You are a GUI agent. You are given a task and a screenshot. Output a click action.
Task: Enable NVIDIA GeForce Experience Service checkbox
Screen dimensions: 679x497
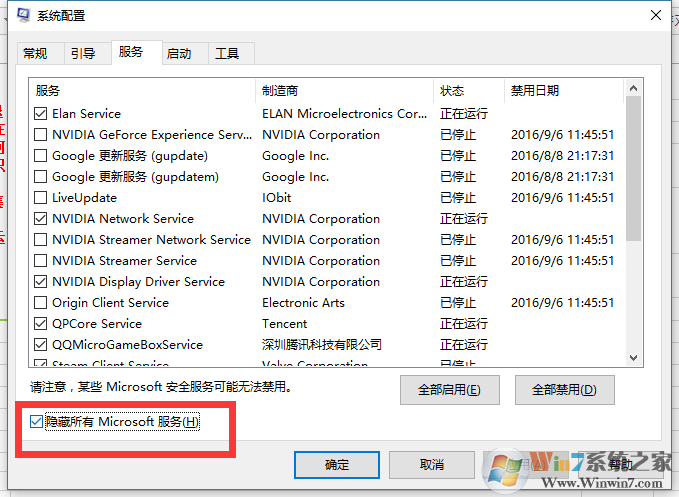pos(41,135)
